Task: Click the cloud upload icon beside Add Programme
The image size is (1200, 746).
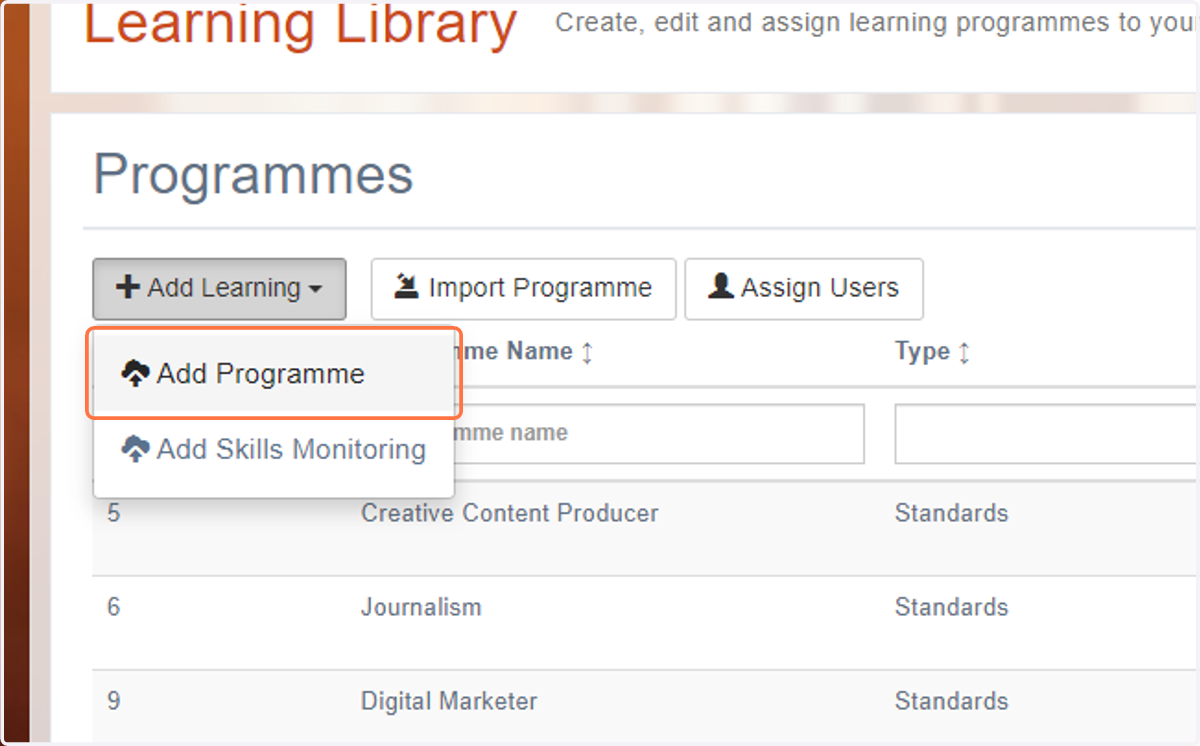Action: pyautogui.click(x=135, y=375)
